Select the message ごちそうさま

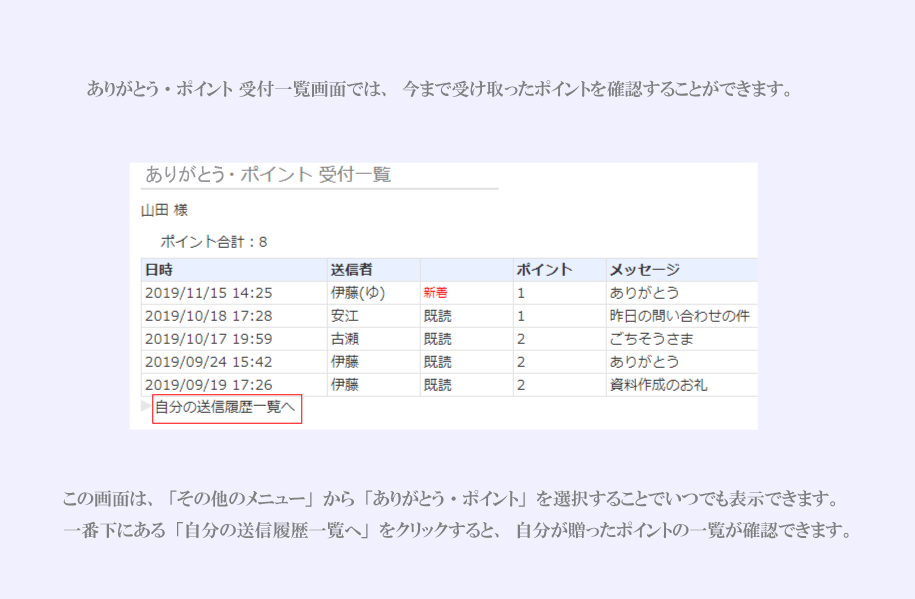[x=651, y=339]
